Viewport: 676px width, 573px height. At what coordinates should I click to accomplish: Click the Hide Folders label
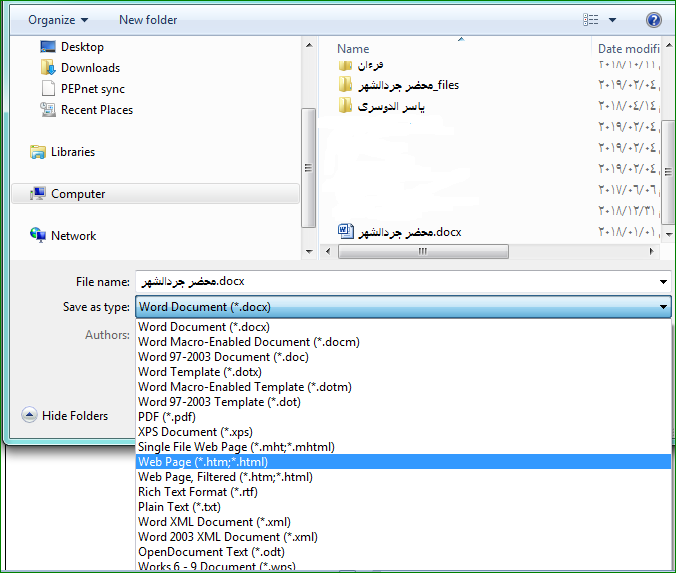tap(75, 416)
